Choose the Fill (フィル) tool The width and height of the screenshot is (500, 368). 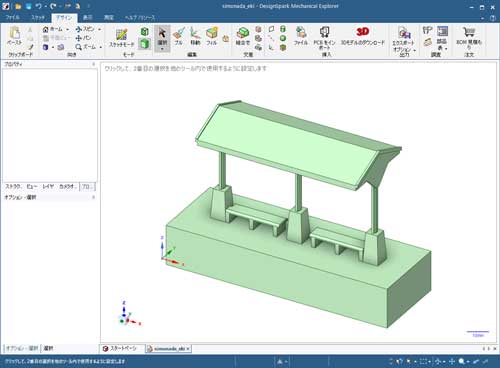(212, 36)
